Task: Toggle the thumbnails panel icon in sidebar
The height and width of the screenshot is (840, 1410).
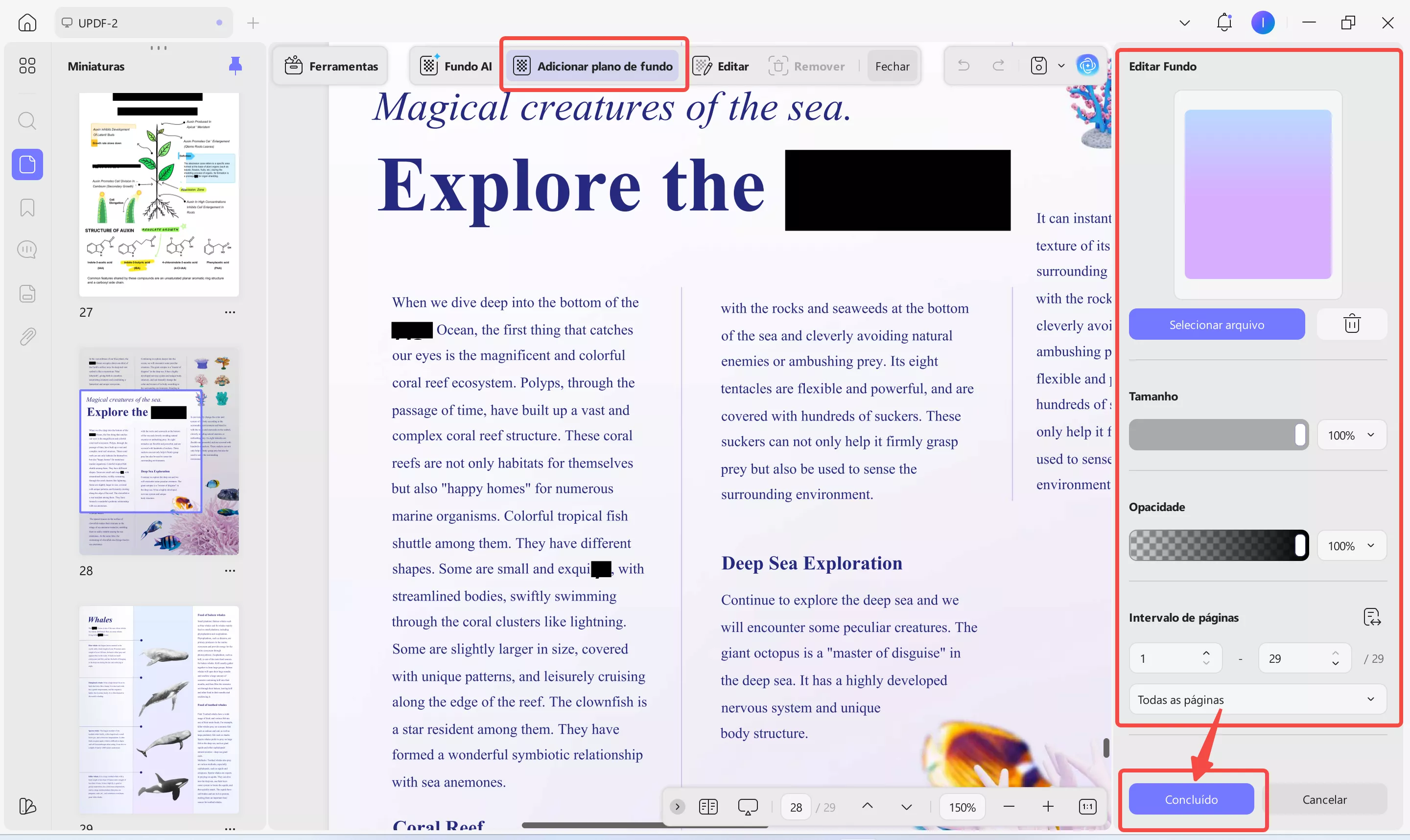Action: (27, 164)
